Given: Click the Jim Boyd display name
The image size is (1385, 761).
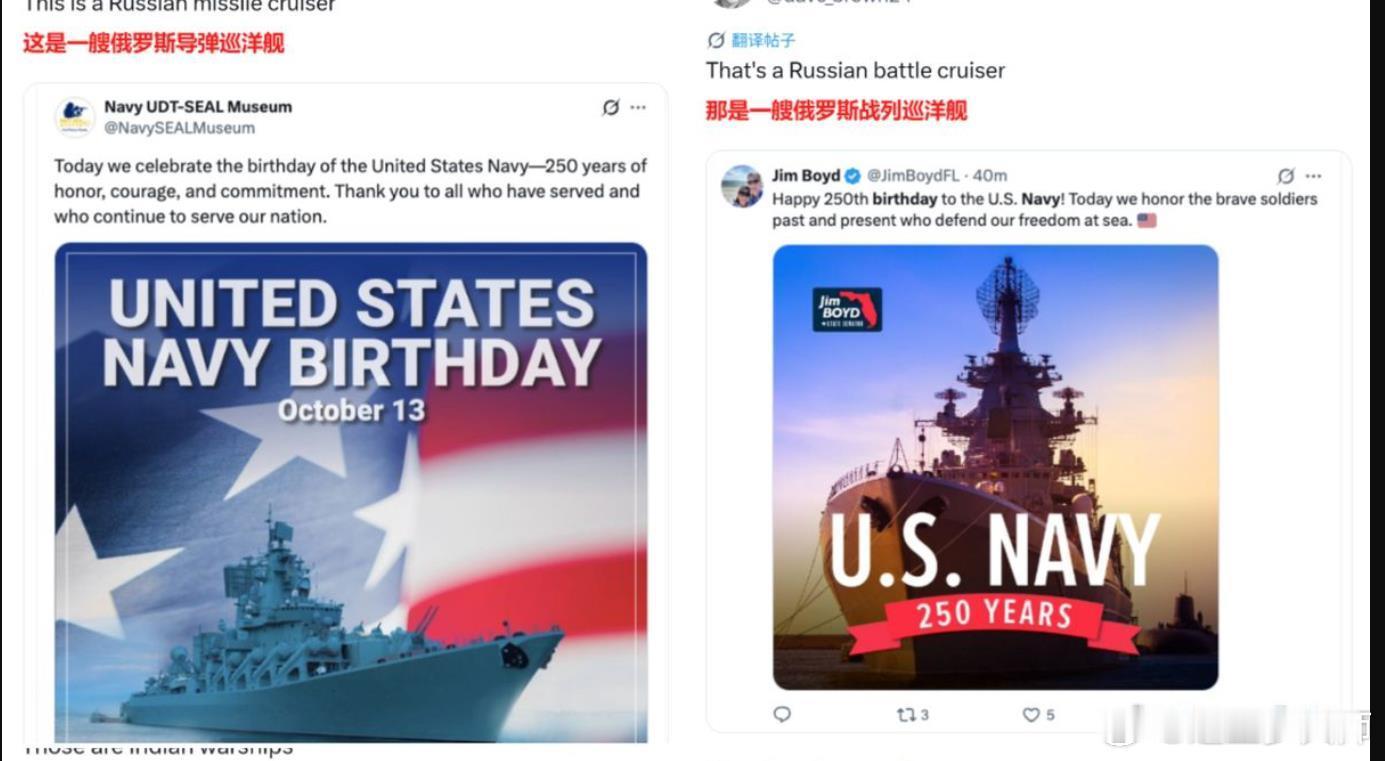Looking at the screenshot, I should pyautogui.click(x=806, y=176).
